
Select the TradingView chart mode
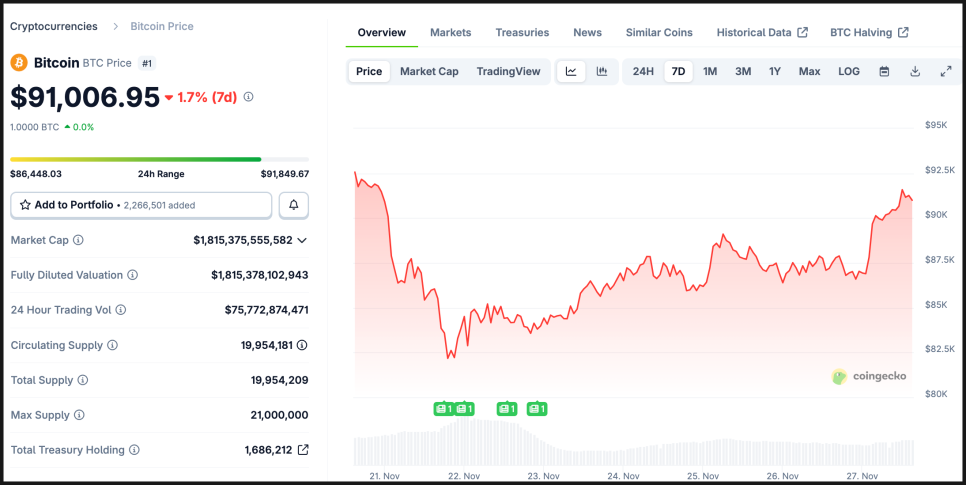(508, 71)
